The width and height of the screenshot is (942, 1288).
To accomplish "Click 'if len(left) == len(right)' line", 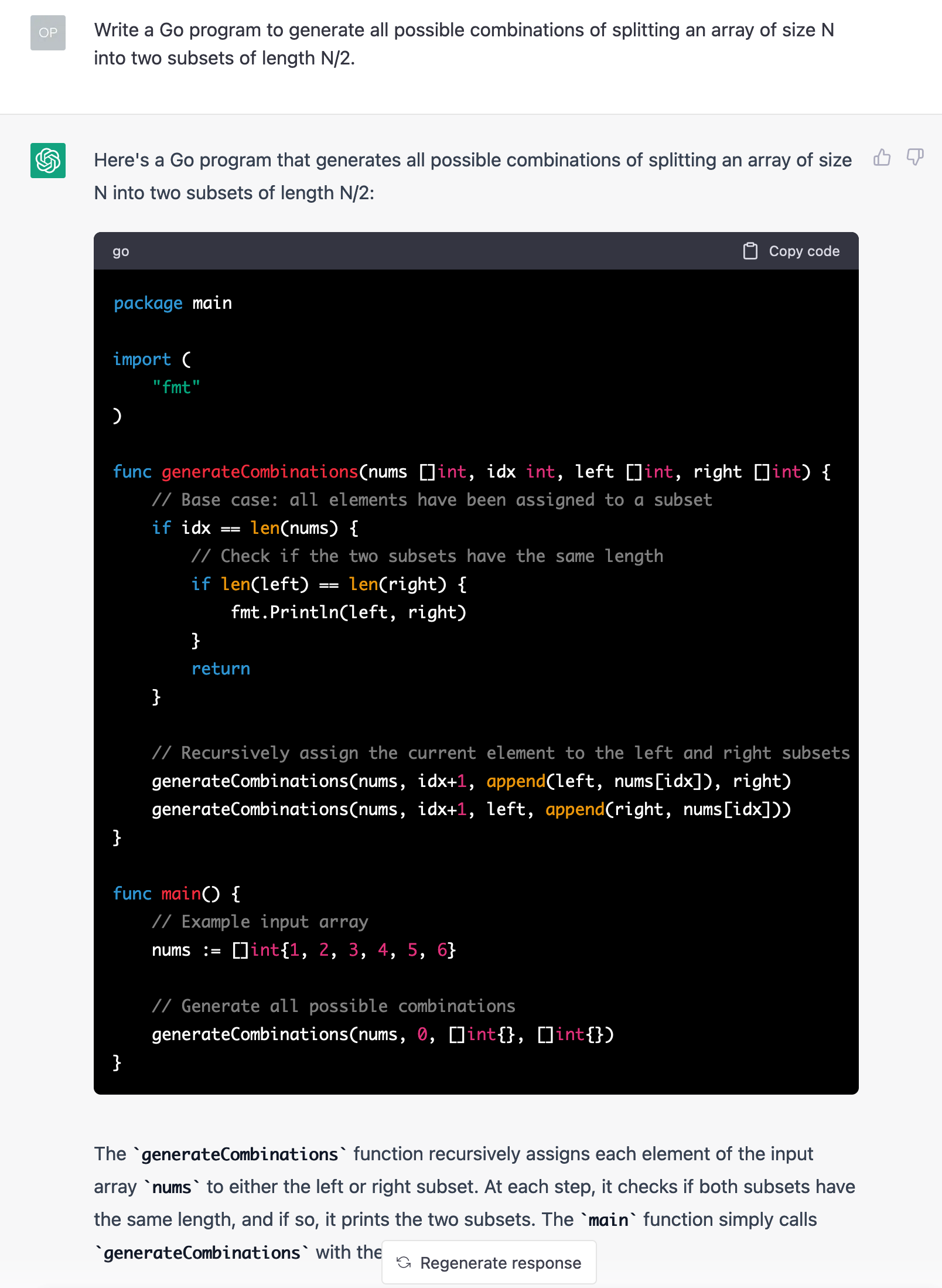I will [329, 584].
